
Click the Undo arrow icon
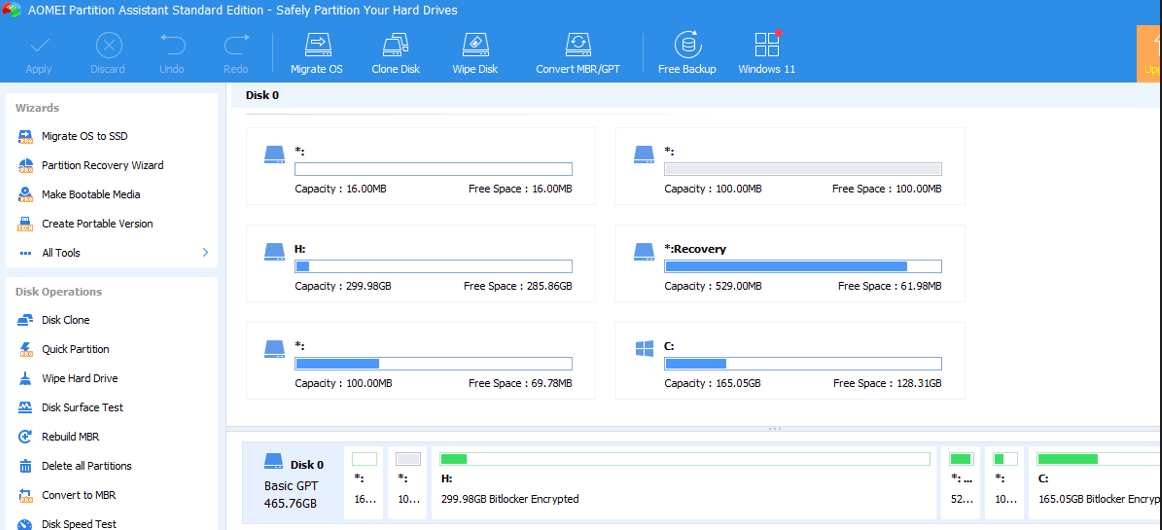tap(172, 46)
